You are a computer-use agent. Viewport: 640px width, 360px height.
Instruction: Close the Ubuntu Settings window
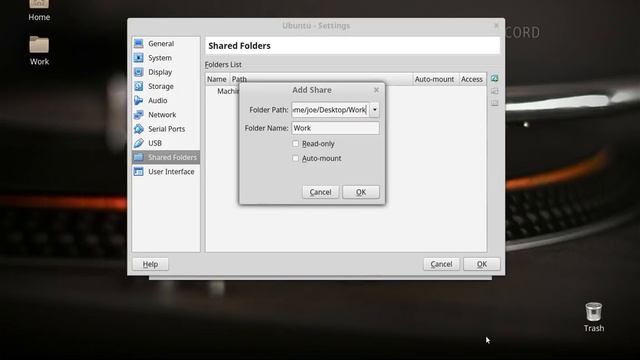point(496,26)
